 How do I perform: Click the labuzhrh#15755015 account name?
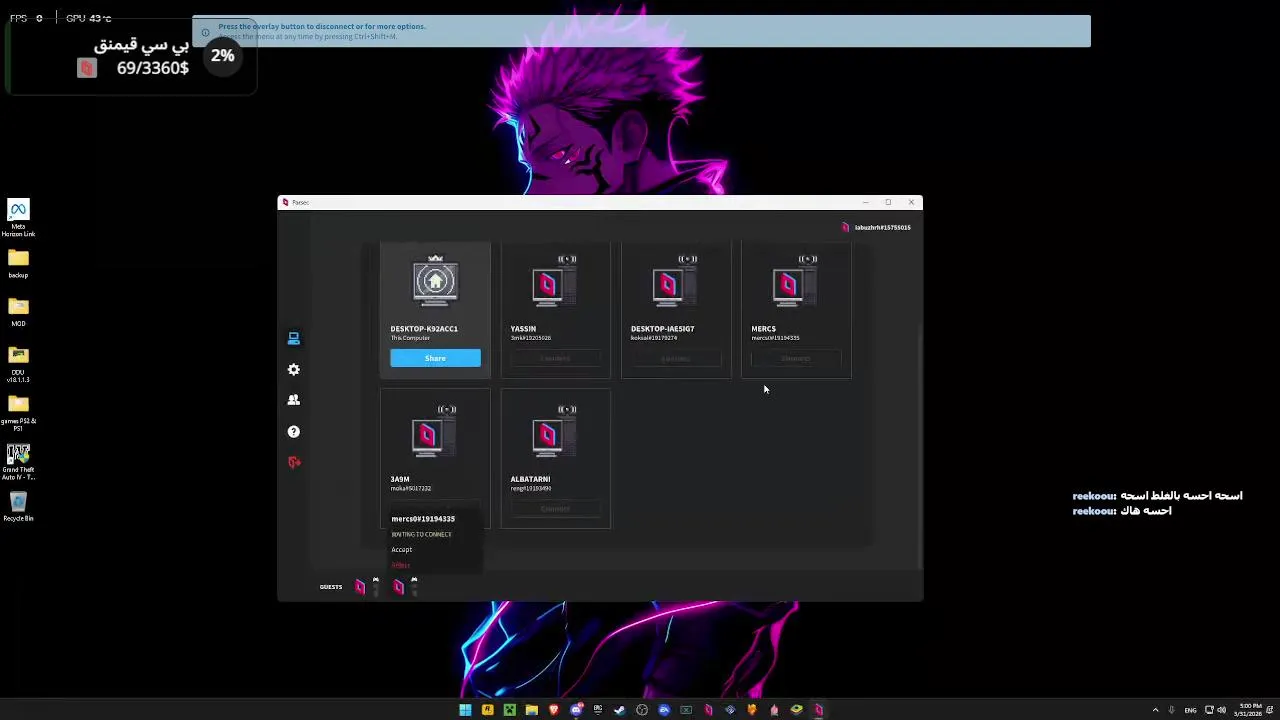[x=882, y=227]
